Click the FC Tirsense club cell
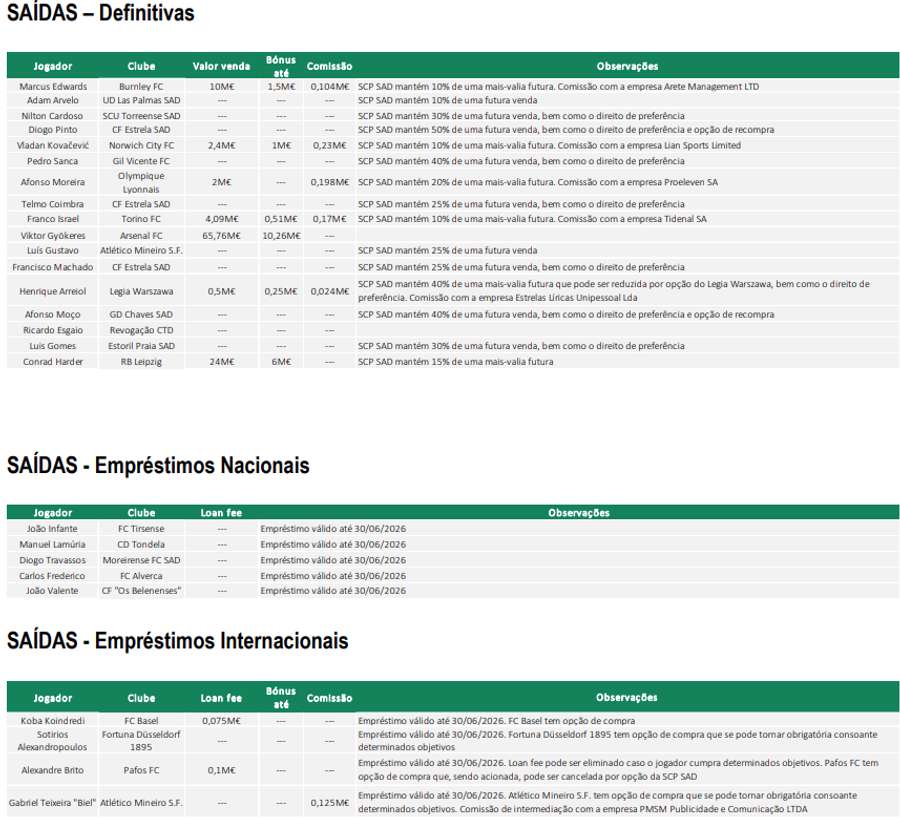This screenshot has width=900, height=822. (x=141, y=528)
